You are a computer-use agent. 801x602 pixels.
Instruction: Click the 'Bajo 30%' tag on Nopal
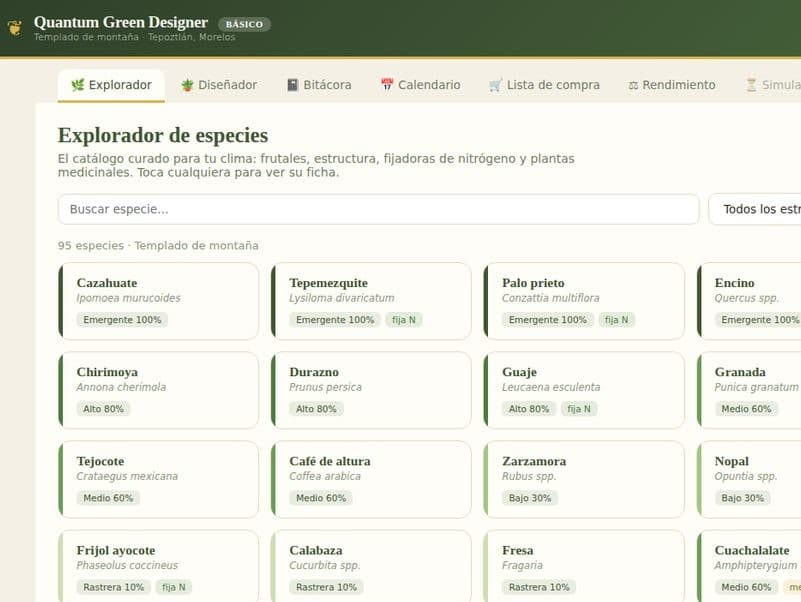click(742, 498)
